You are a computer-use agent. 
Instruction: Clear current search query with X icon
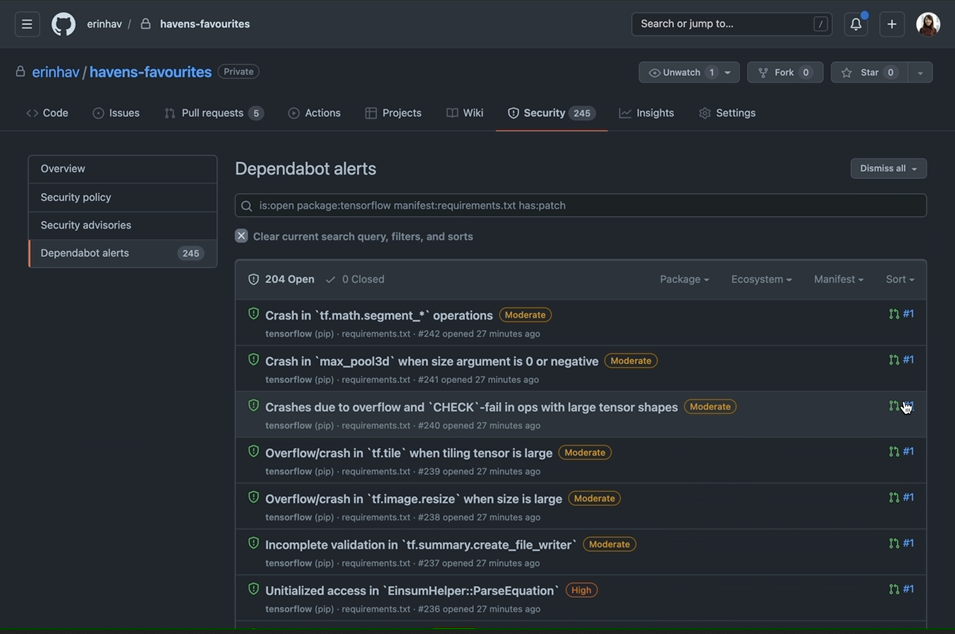click(241, 236)
